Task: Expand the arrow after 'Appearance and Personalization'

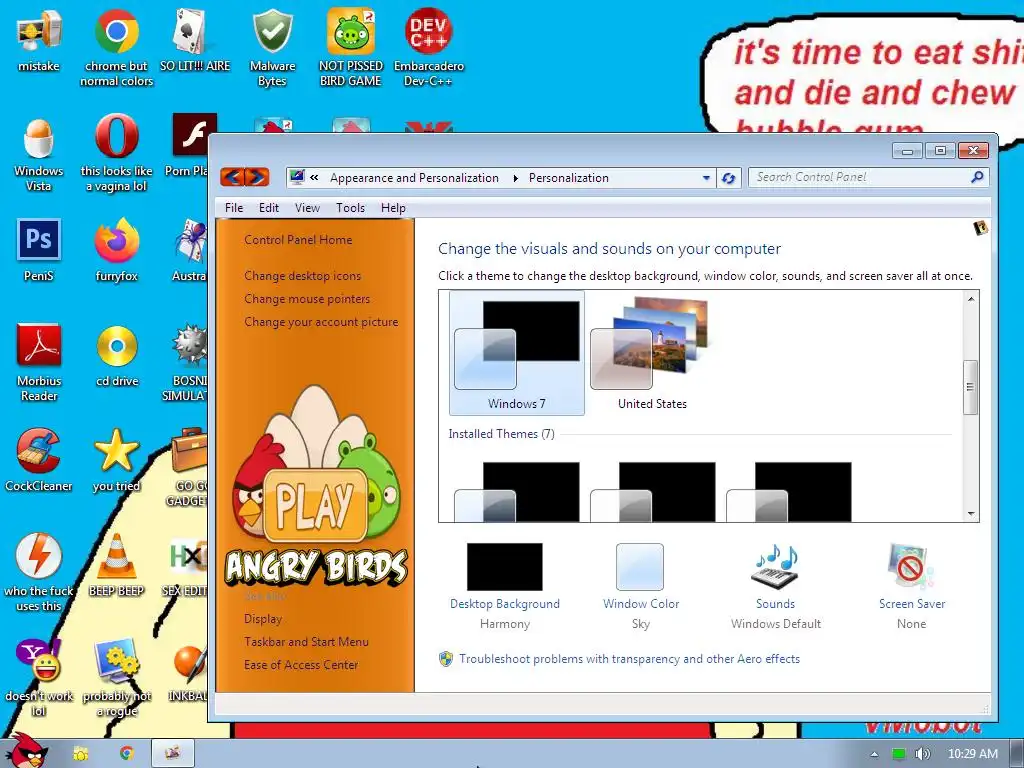Action: point(515,178)
